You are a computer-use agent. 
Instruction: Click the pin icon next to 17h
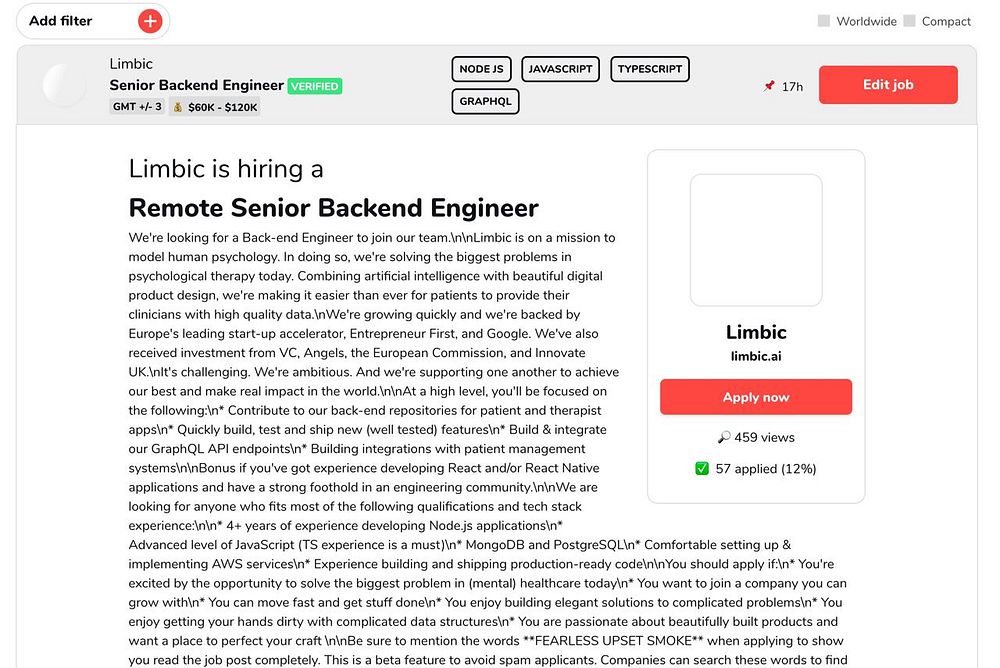pyautogui.click(x=769, y=86)
